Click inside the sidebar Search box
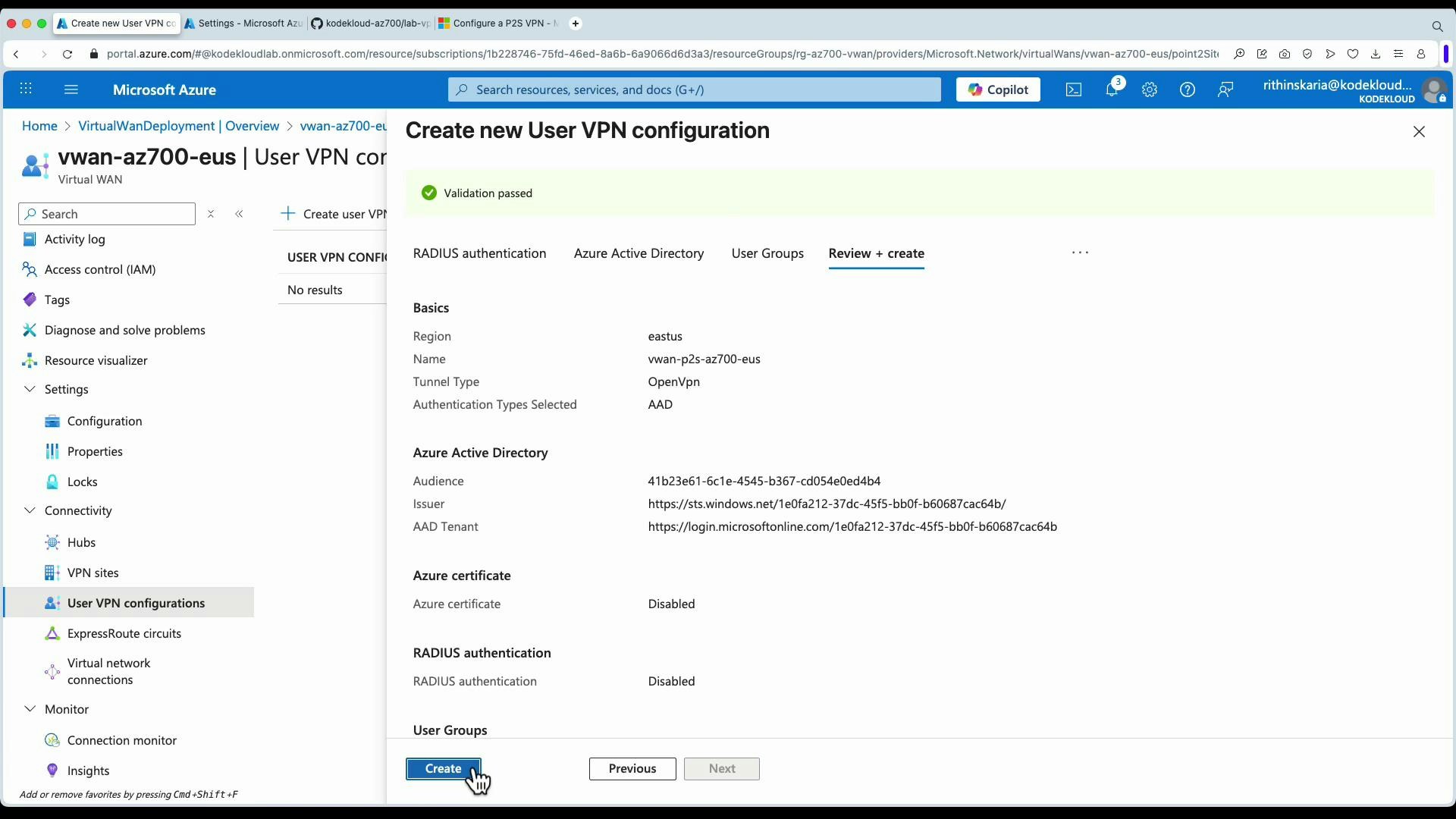1456x819 pixels. click(x=106, y=214)
